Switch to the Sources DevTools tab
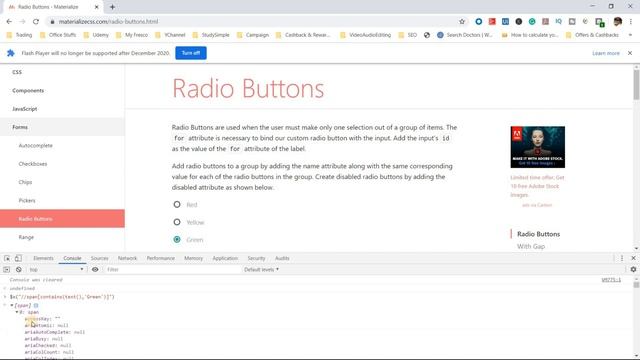640x360 pixels. point(100,258)
